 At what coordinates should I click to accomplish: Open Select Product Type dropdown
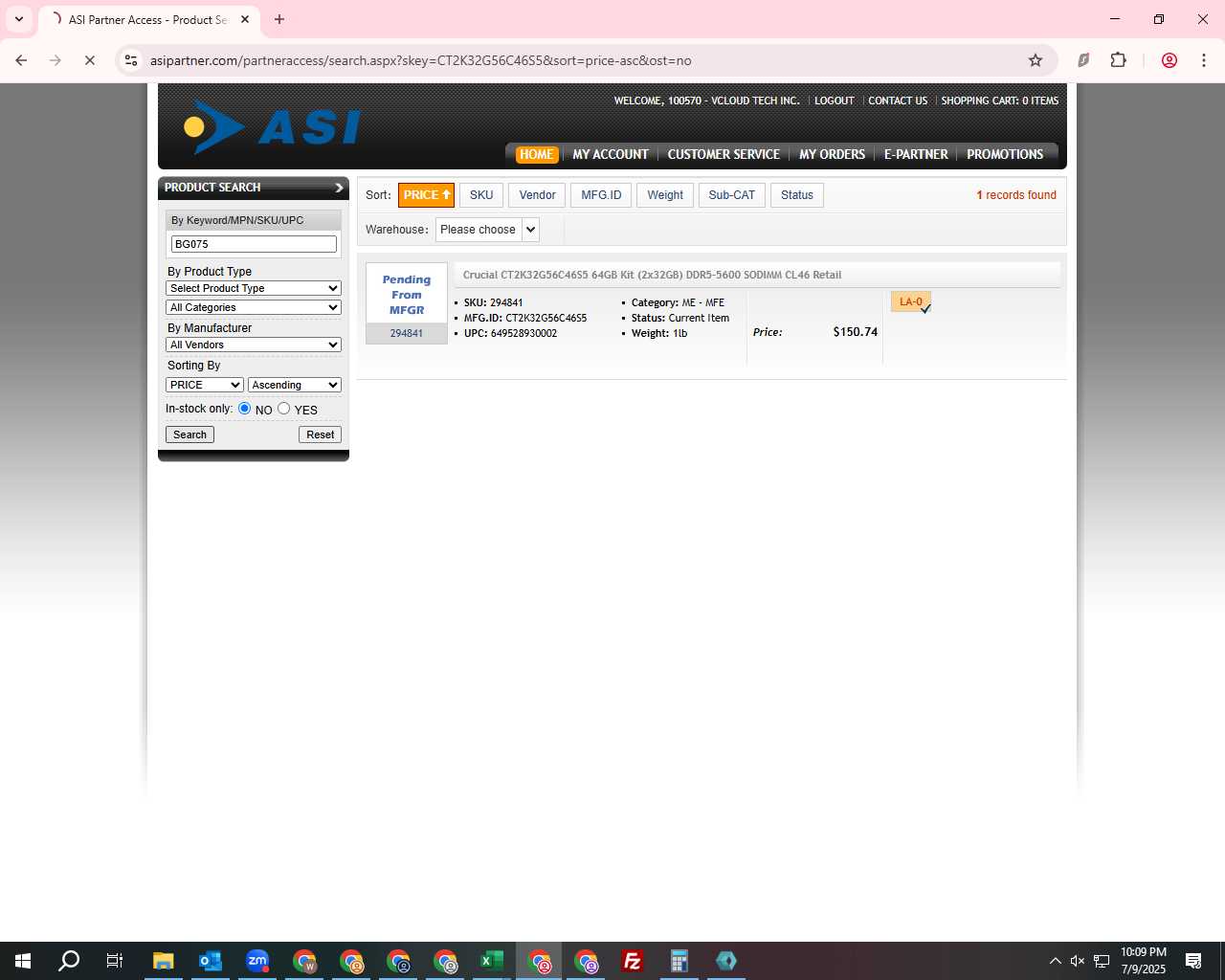coord(254,288)
